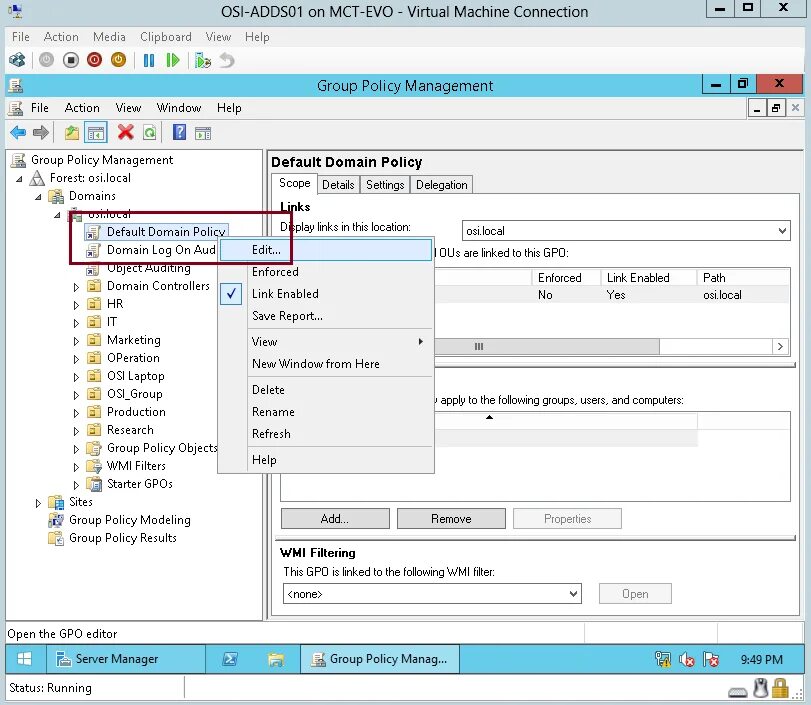Click the Show/Hide Action Pane icon
This screenshot has height=705, width=811.
pos(203,133)
